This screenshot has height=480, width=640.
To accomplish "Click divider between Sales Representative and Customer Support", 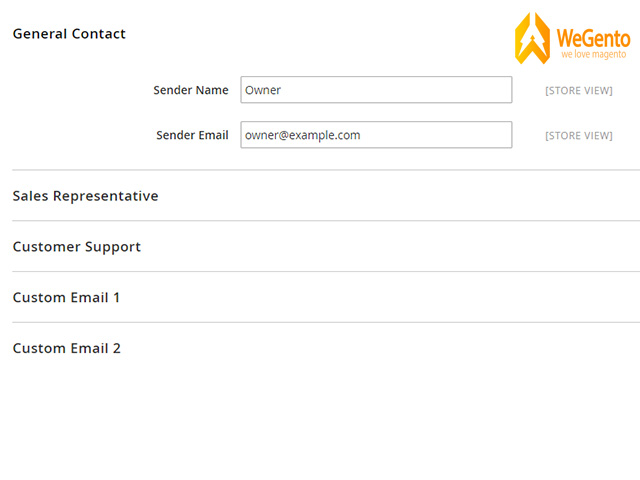I will pyautogui.click(x=326, y=221).
